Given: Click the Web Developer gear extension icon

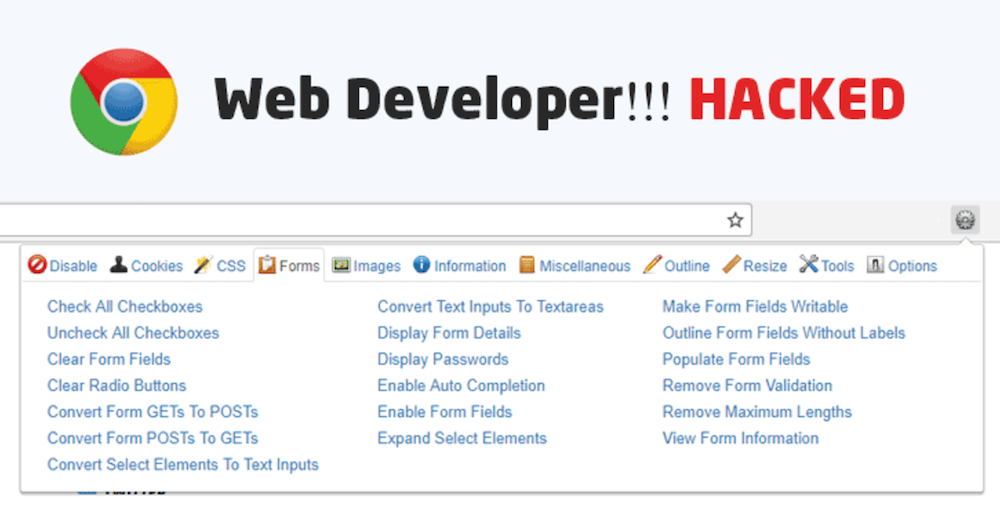Looking at the screenshot, I should (x=965, y=220).
